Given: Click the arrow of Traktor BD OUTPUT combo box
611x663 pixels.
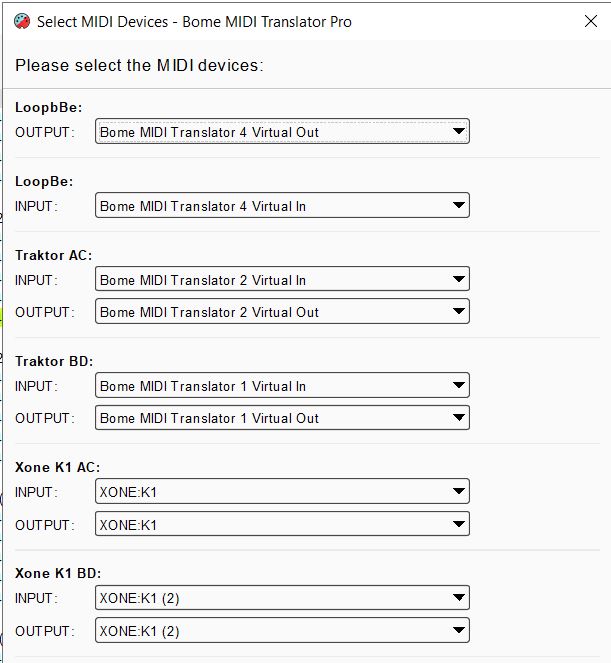Looking at the screenshot, I should click(458, 418).
